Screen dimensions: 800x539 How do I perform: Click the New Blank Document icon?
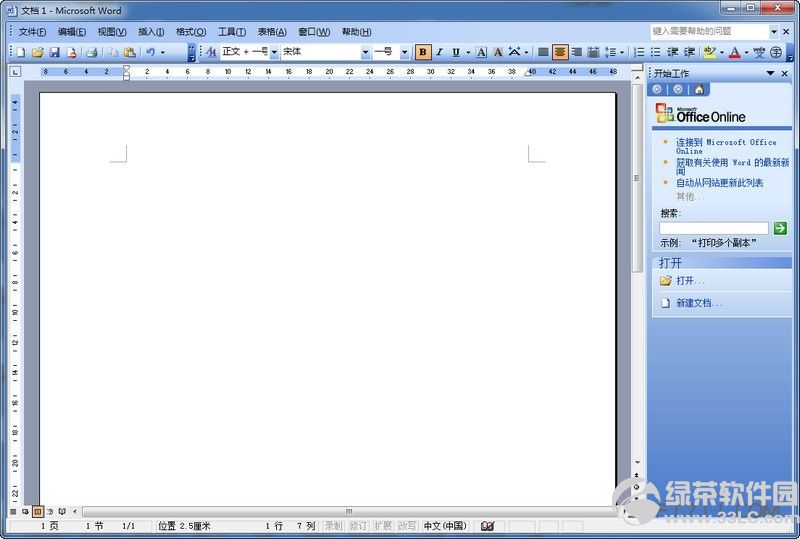tap(21, 52)
